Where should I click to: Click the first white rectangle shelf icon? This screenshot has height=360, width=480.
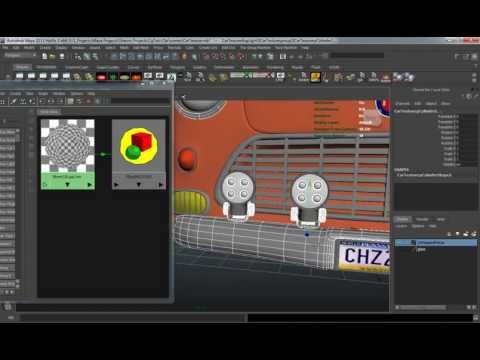[19, 77]
